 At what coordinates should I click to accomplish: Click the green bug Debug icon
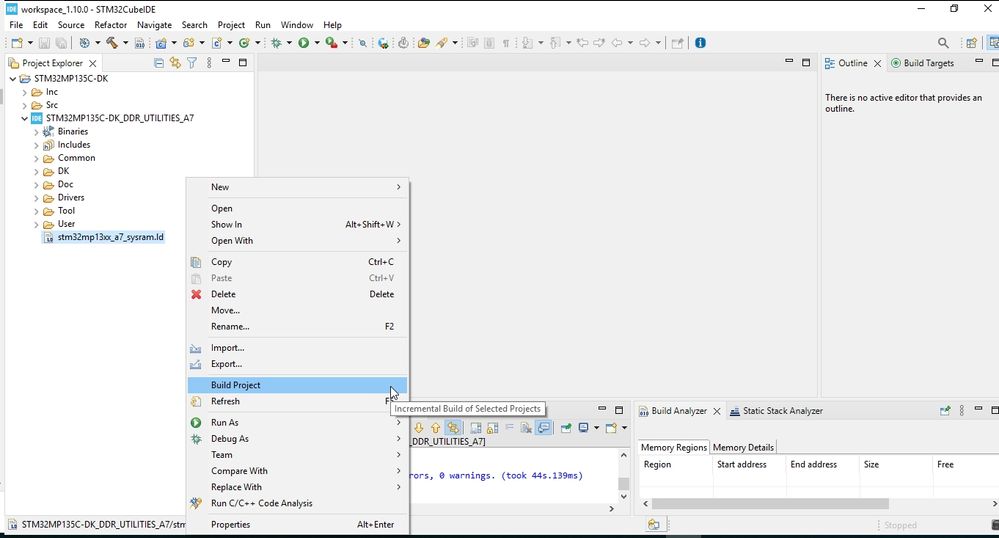pos(276,43)
